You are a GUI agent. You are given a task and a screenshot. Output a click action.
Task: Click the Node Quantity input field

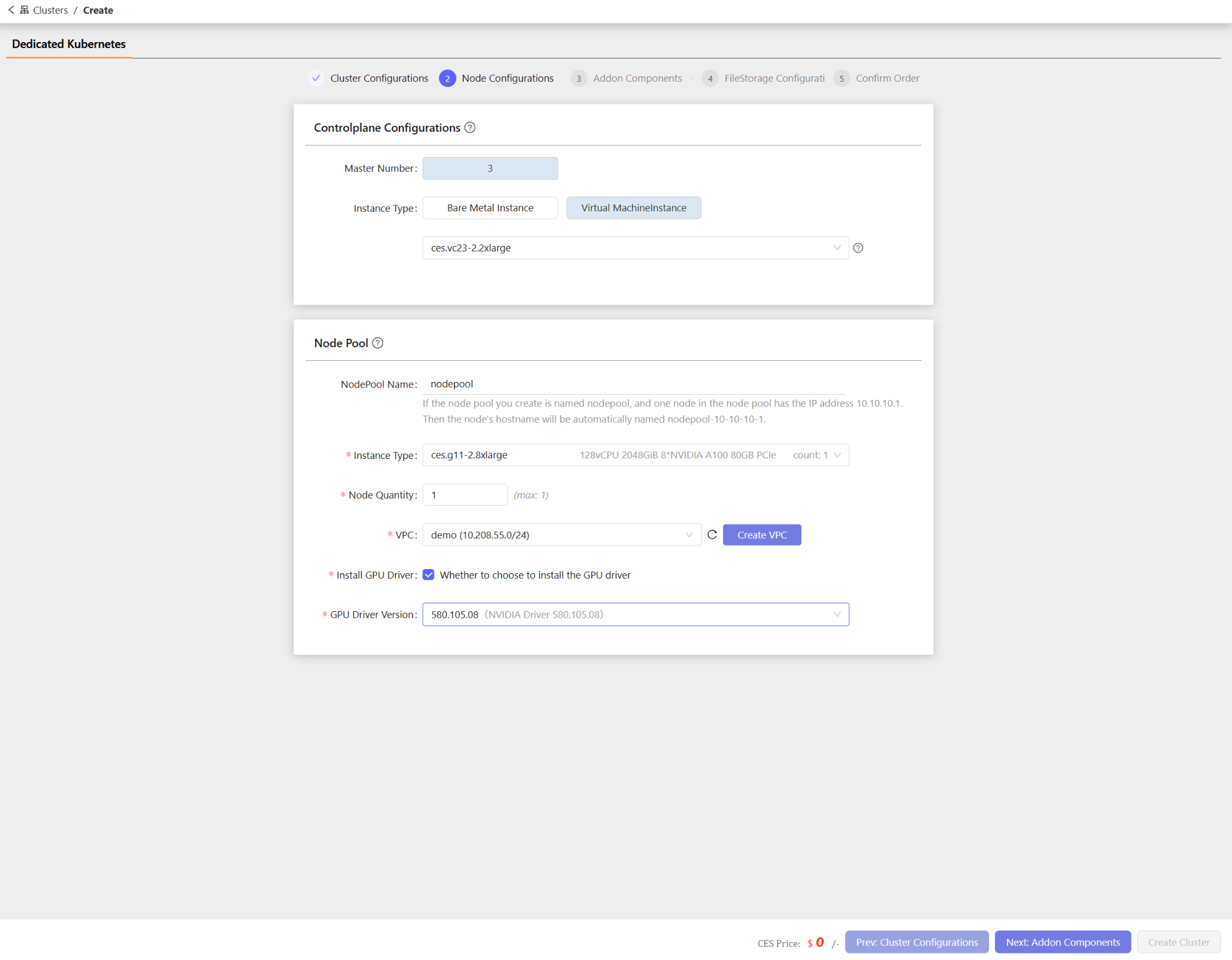pos(465,495)
